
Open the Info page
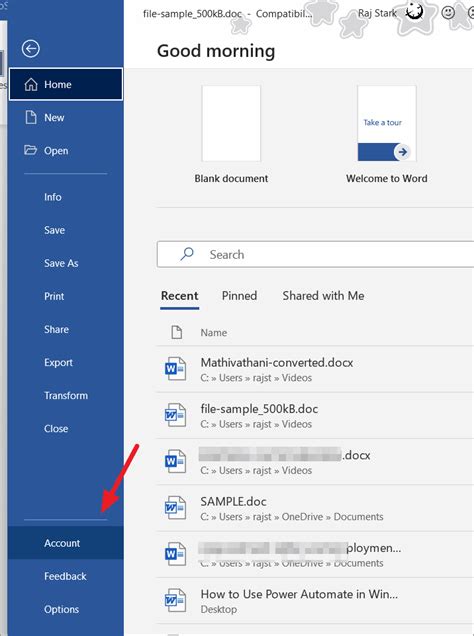coord(65,197)
